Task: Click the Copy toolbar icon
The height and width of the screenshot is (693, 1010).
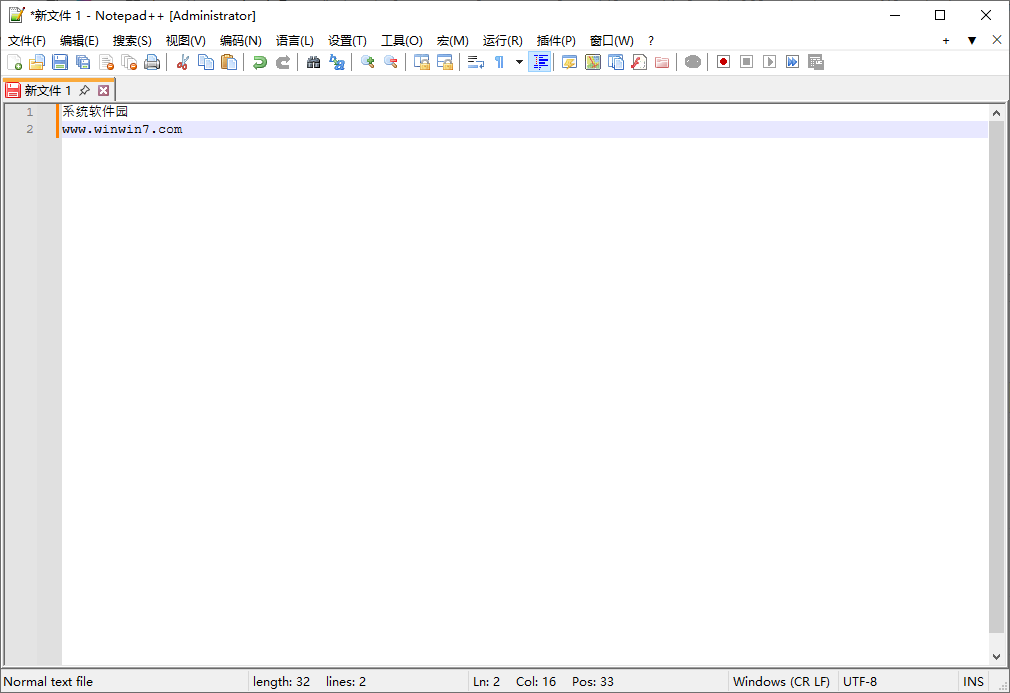Action: pos(206,62)
